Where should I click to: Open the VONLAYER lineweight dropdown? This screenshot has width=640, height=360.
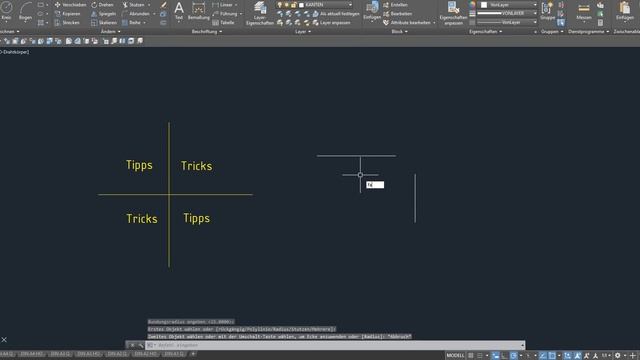tap(535, 13)
